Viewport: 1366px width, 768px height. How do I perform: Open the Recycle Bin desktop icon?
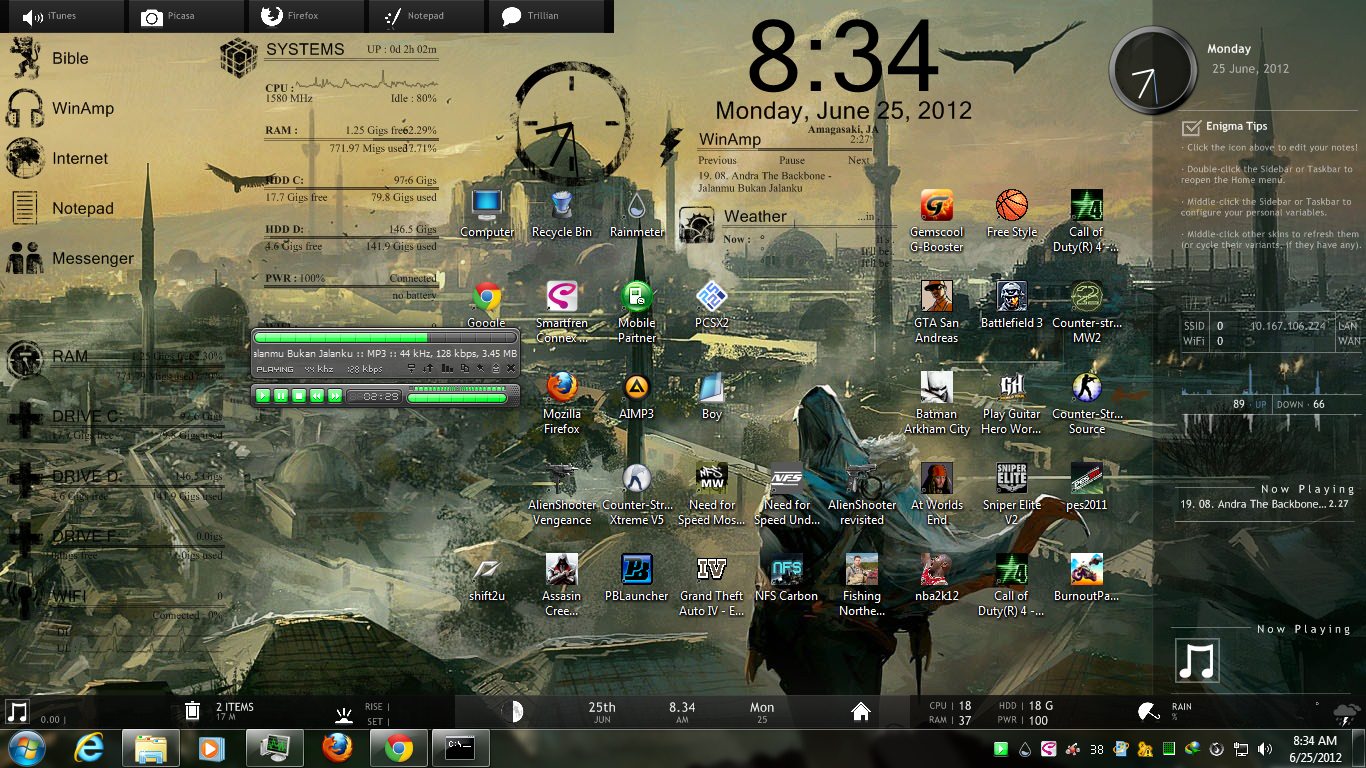click(x=561, y=213)
